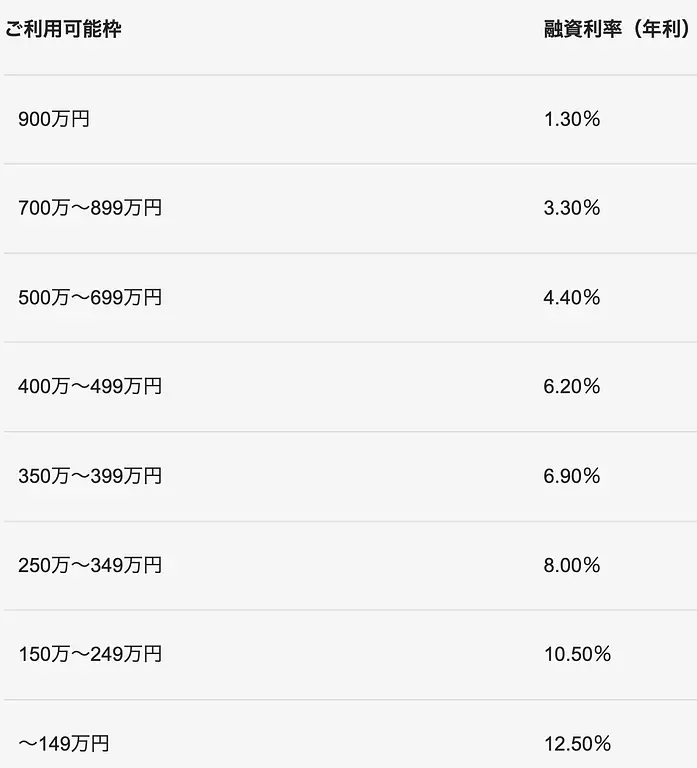Click the ご利用可能枠 column header

click(x=63, y=28)
